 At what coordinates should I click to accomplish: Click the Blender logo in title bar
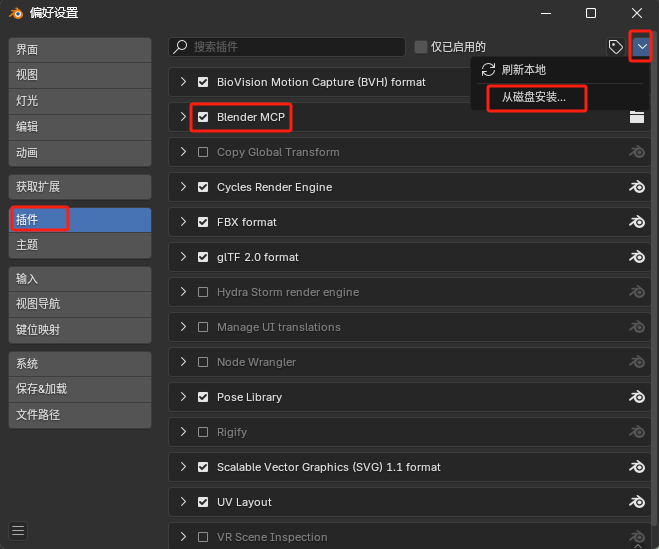16,13
